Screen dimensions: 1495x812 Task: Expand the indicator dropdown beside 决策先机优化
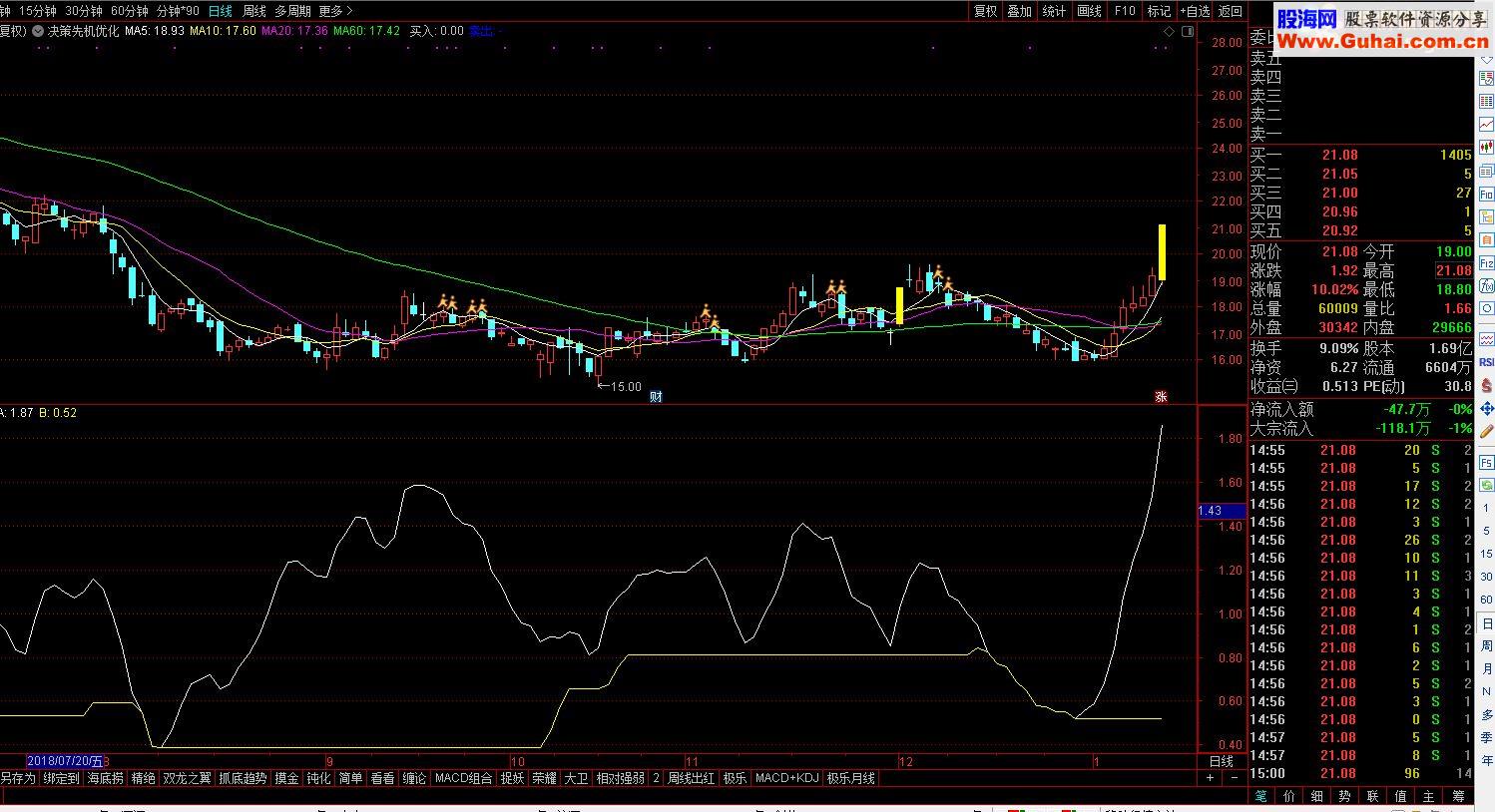[x=39, y=31]
